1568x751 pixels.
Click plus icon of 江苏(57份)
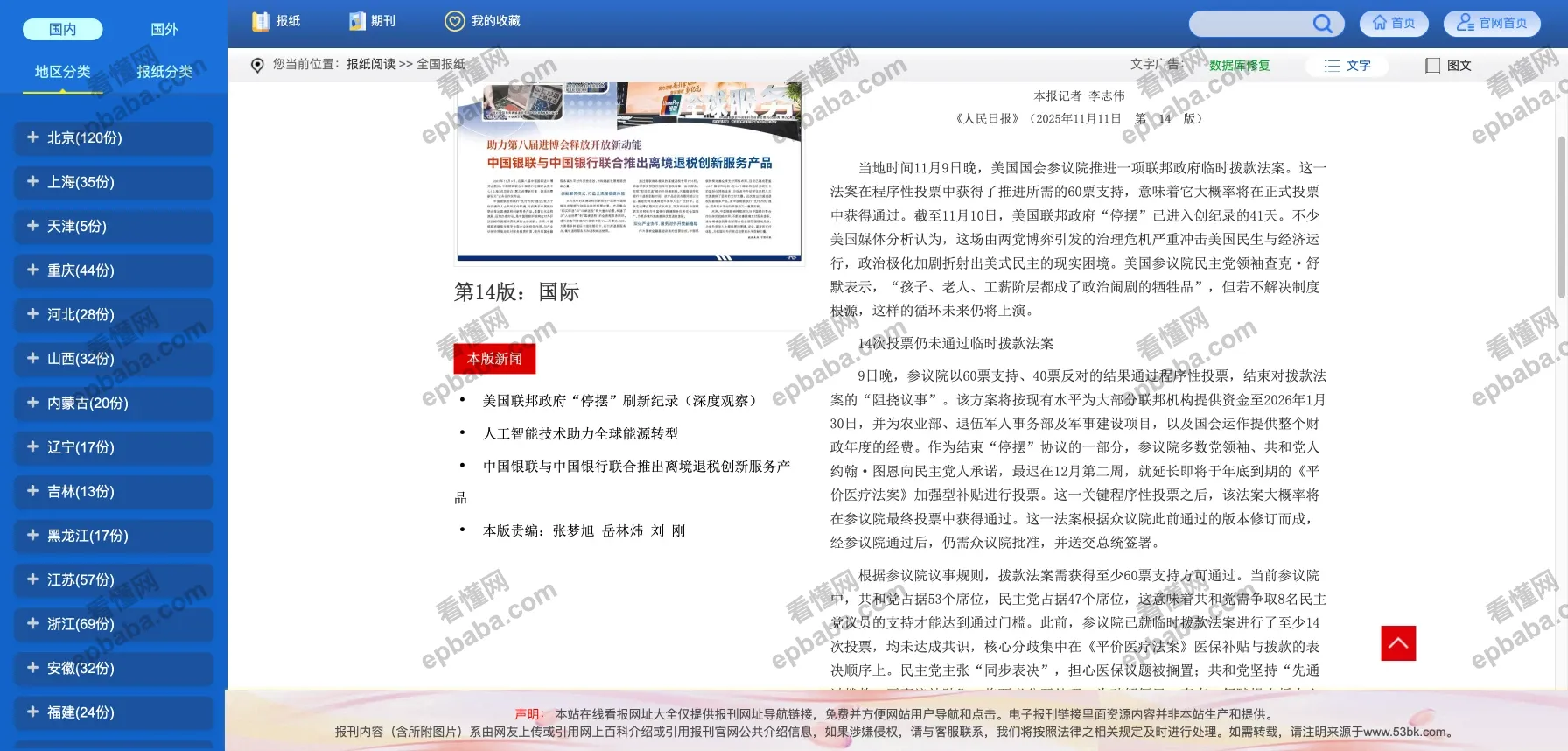tap(32, 579)
